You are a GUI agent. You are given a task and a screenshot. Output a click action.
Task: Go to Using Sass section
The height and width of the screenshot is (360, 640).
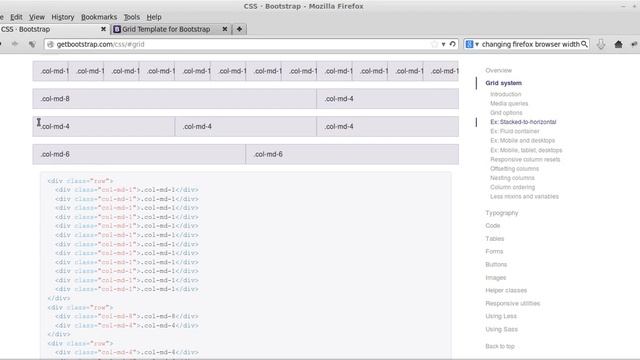click(501, 329)
